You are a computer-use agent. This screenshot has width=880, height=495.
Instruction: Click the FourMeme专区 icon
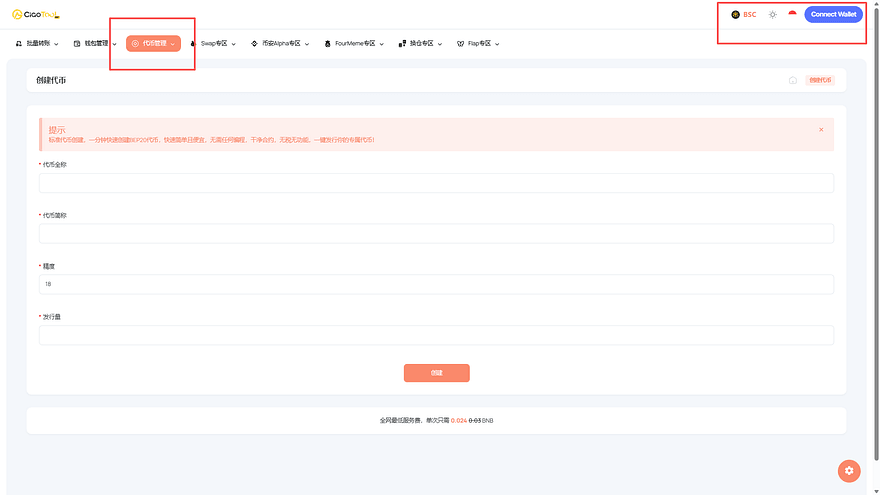pos(328,43)
